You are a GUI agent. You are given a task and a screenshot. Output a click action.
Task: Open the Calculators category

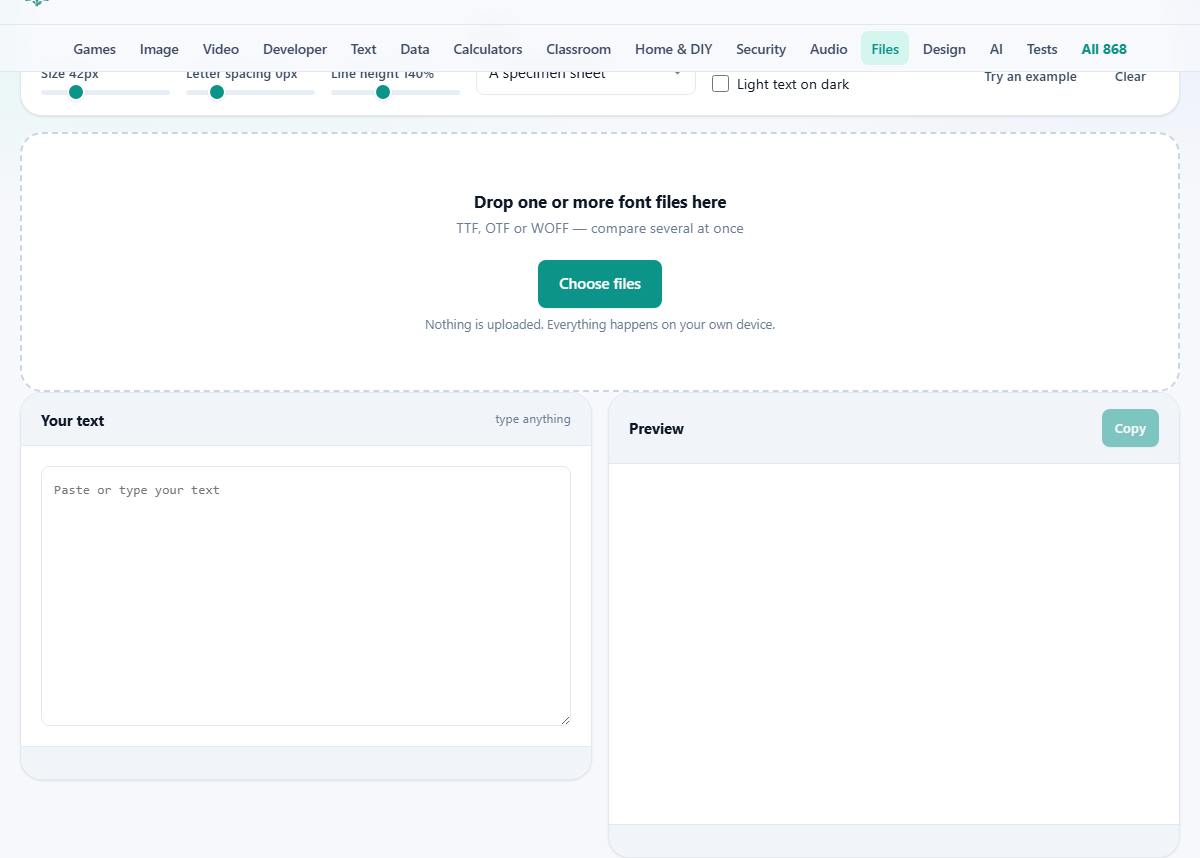488,49
